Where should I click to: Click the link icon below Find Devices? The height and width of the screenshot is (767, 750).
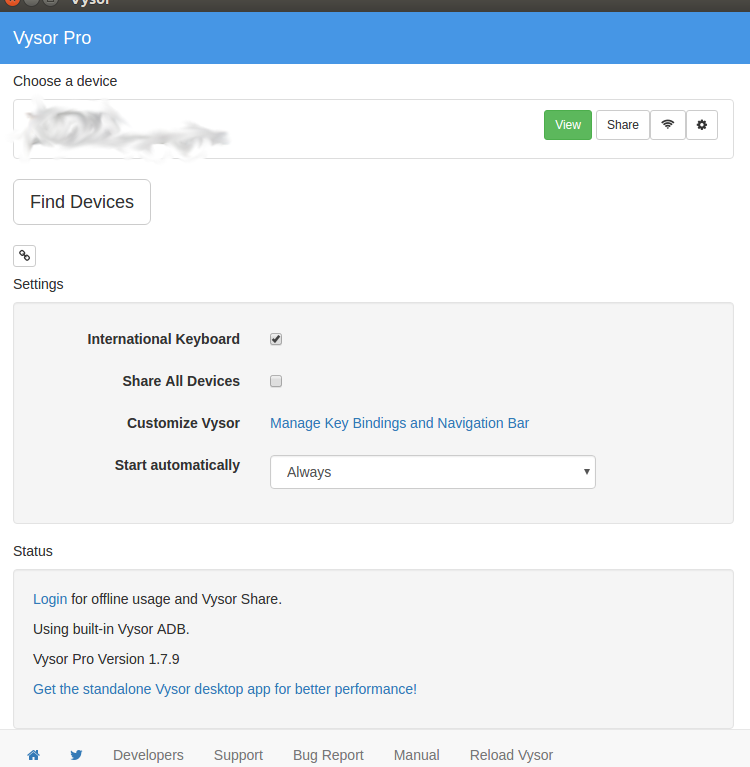[24, 256]
